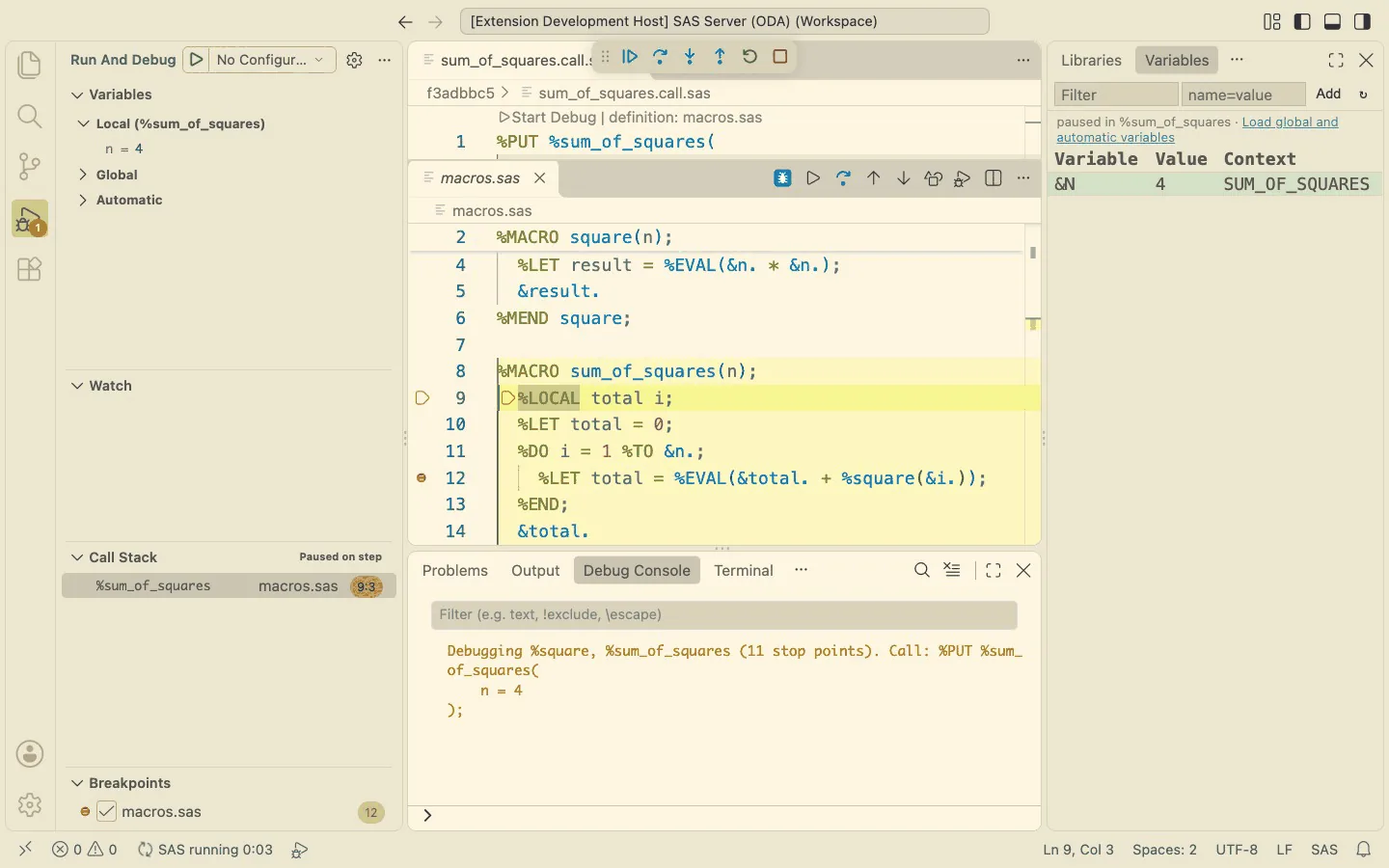The width and height of the screenshot is (1389, 868).
Task: Restart the debug session
Action: coord(749,57)
